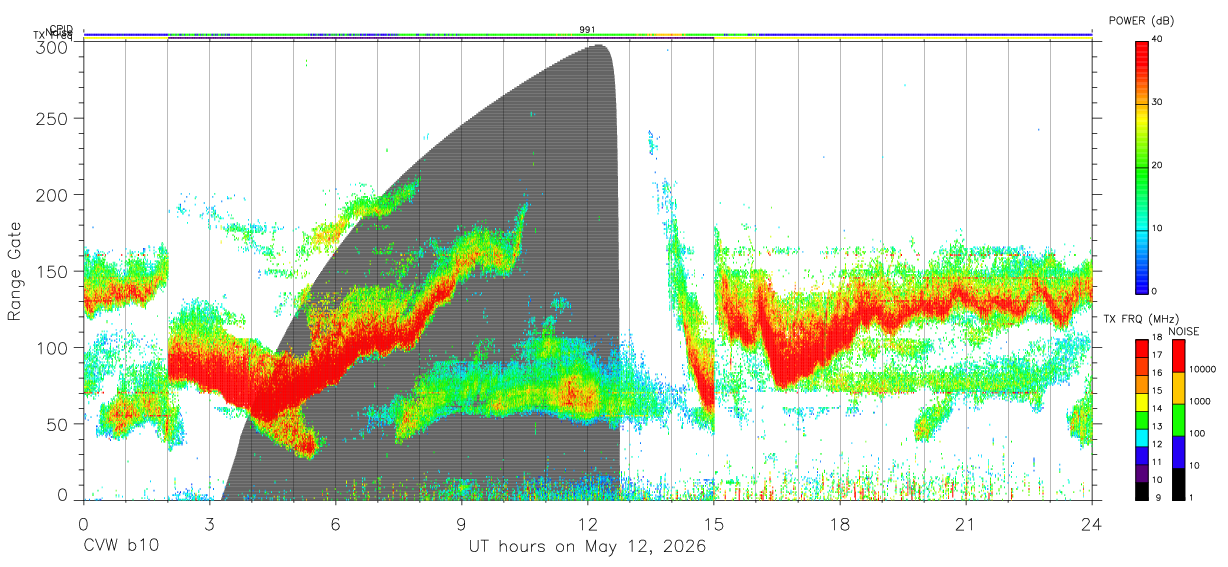
Task: Click the 150 tick on Range Gate axis
Action: (x=53, y=271)
